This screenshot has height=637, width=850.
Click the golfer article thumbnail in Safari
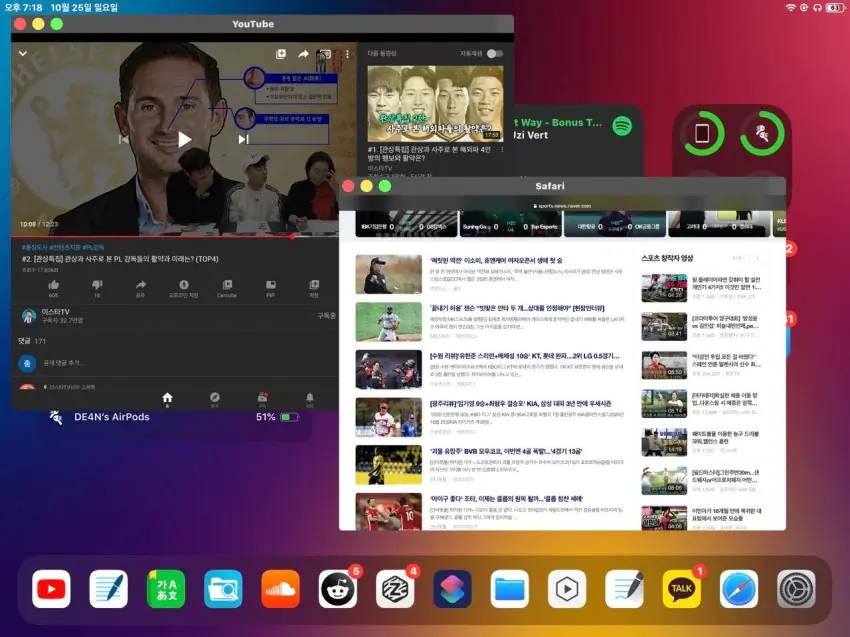click(x=389, y=274)
